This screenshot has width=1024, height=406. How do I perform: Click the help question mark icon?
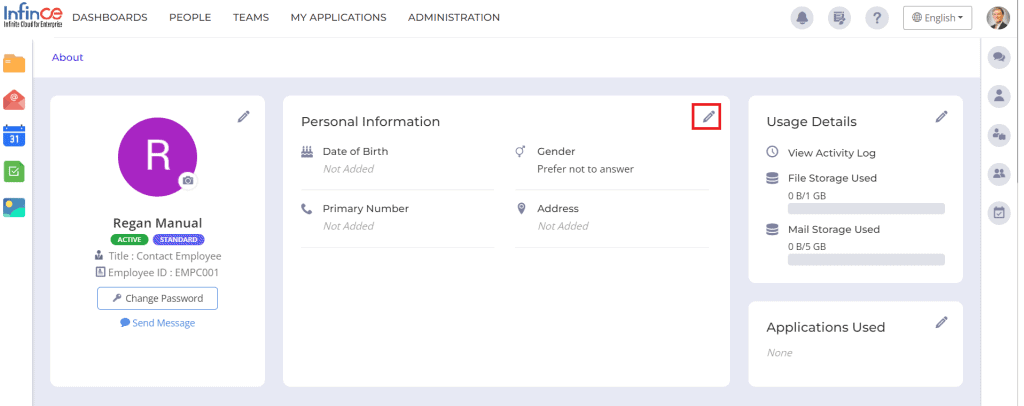876,18
